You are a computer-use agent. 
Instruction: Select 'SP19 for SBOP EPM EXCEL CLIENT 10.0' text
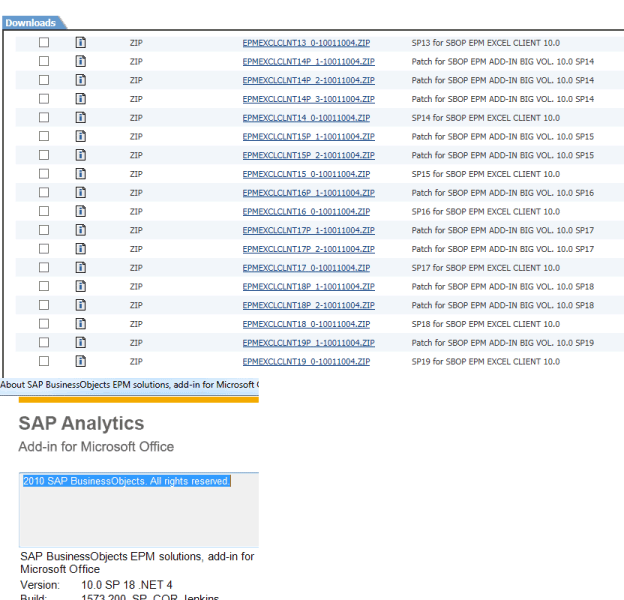(x=486, y=361)
